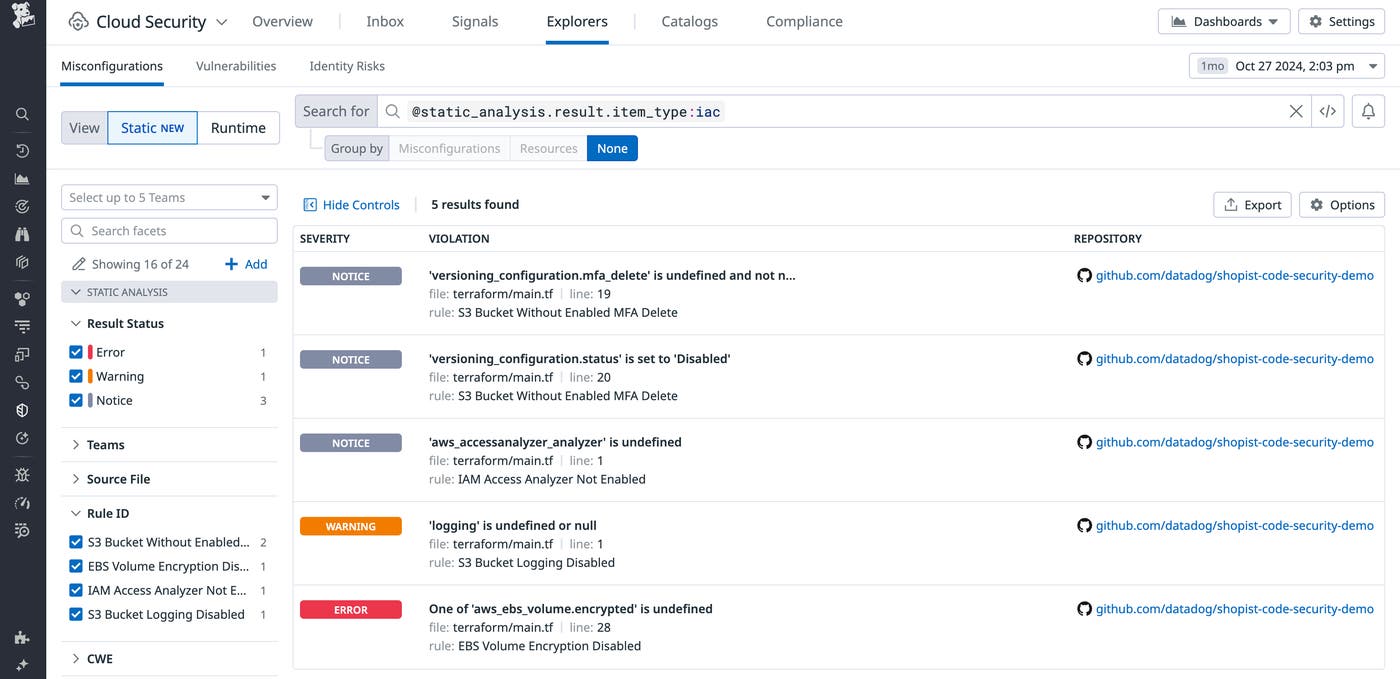
Task: Open the Compliance menu item
Action: coord(804,21)
